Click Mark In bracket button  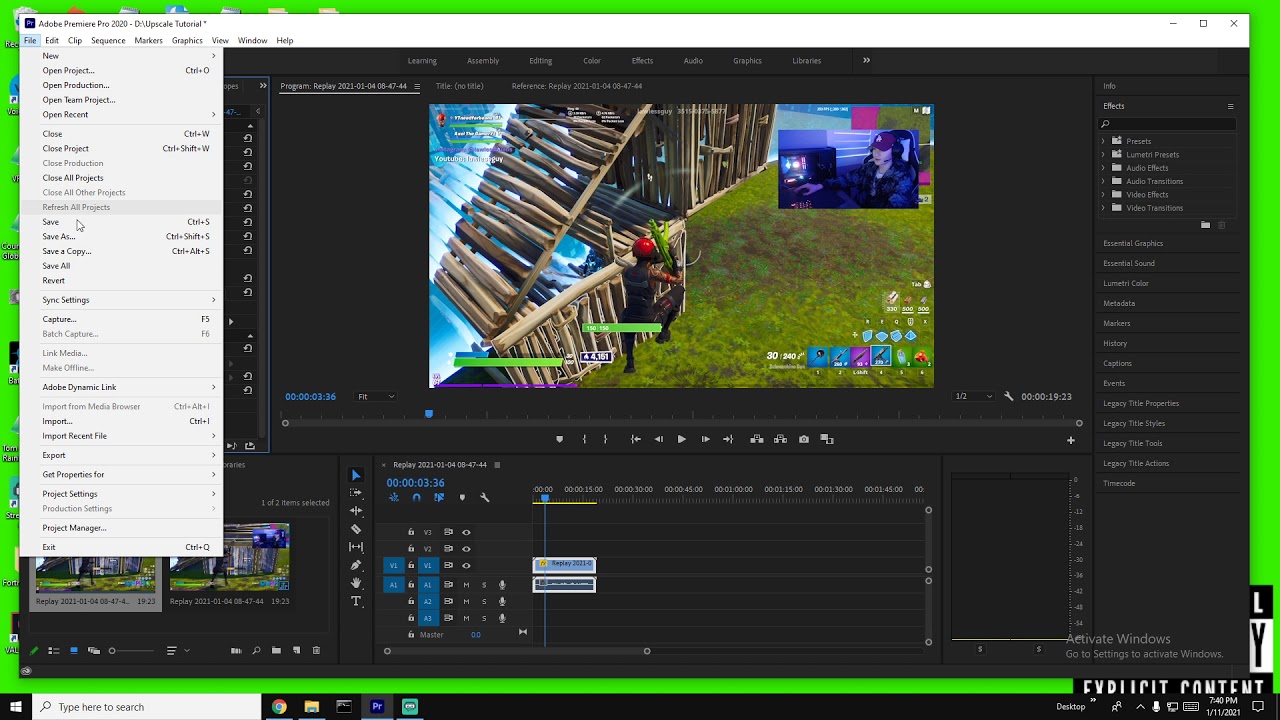(584, 439)
